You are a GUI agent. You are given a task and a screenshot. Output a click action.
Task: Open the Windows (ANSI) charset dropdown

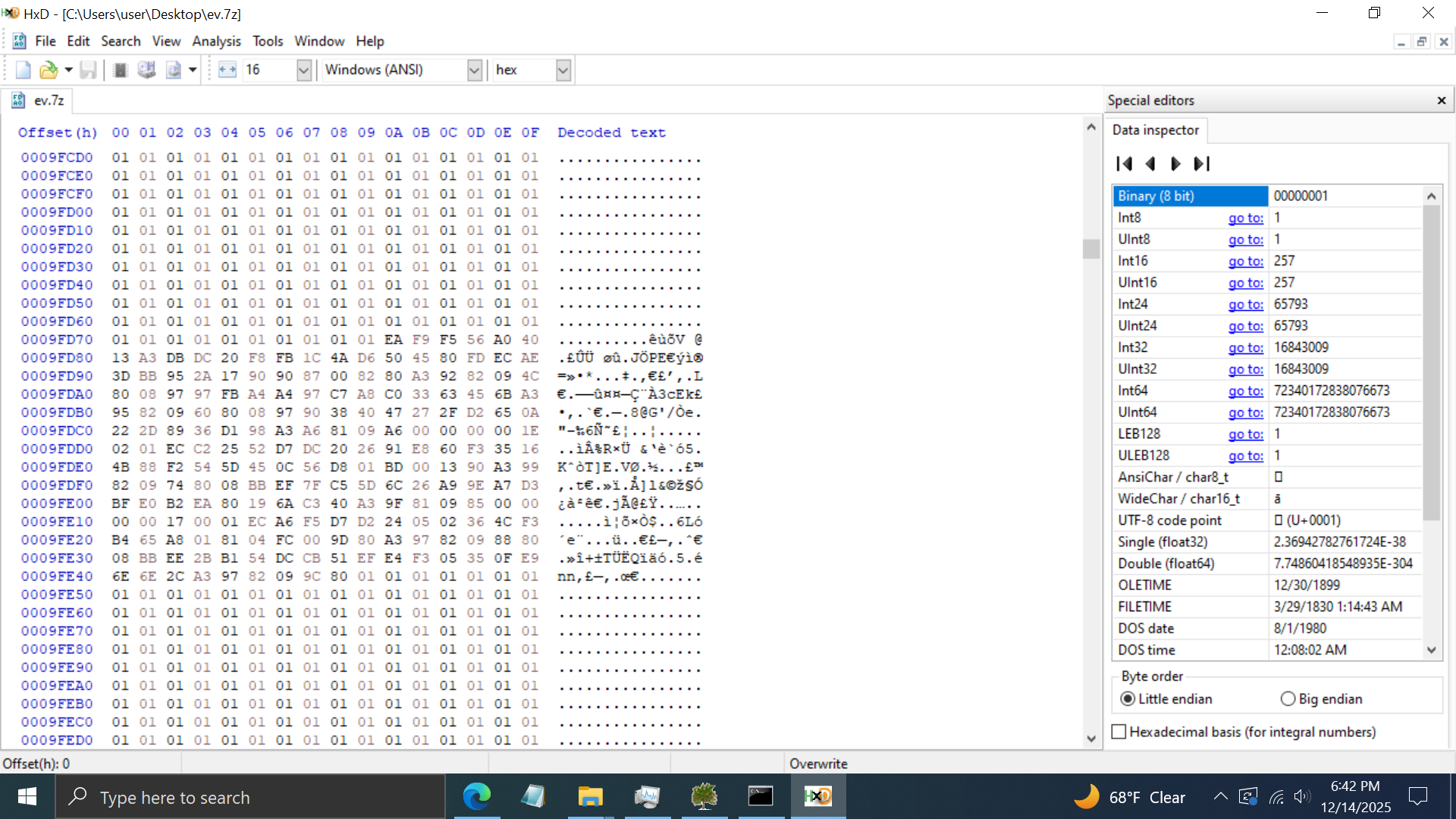point(474,70)
